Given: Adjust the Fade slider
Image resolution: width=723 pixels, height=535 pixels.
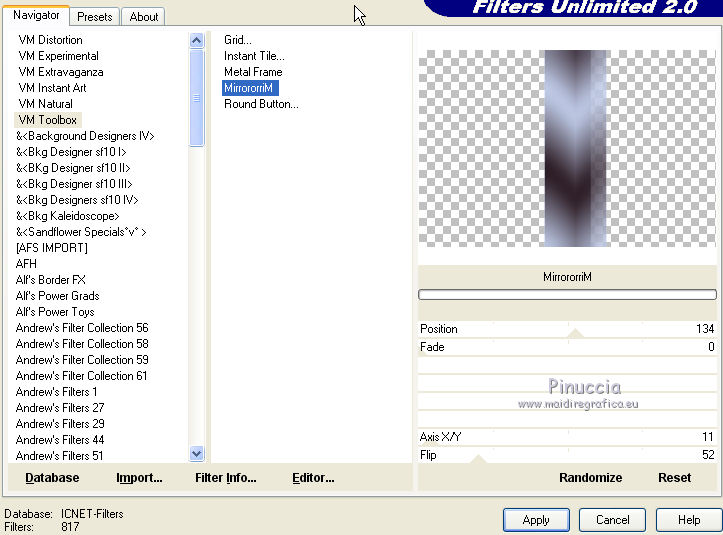Looking at the screenshot, I should tap(567, 347).
